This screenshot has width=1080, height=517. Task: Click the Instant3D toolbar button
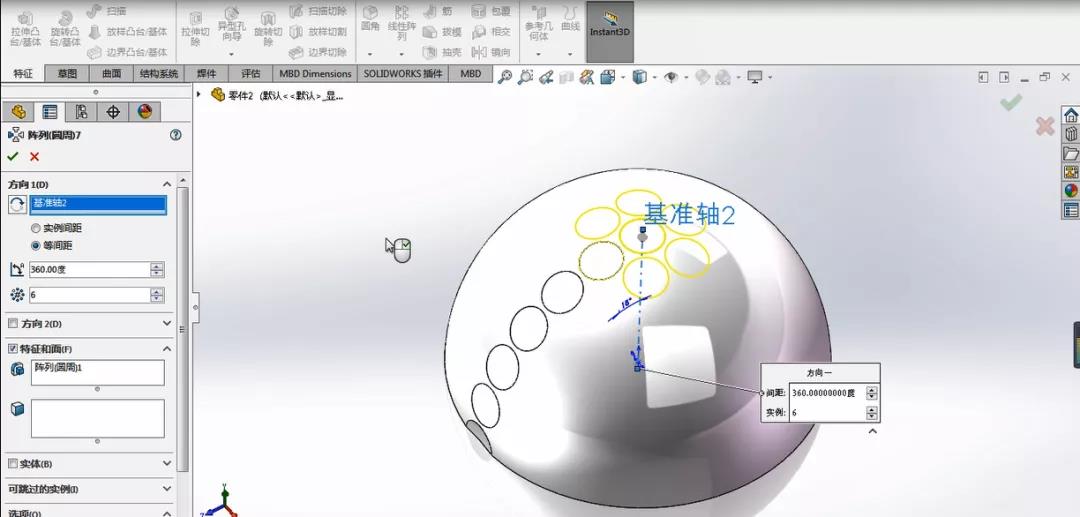click(610, 31)
